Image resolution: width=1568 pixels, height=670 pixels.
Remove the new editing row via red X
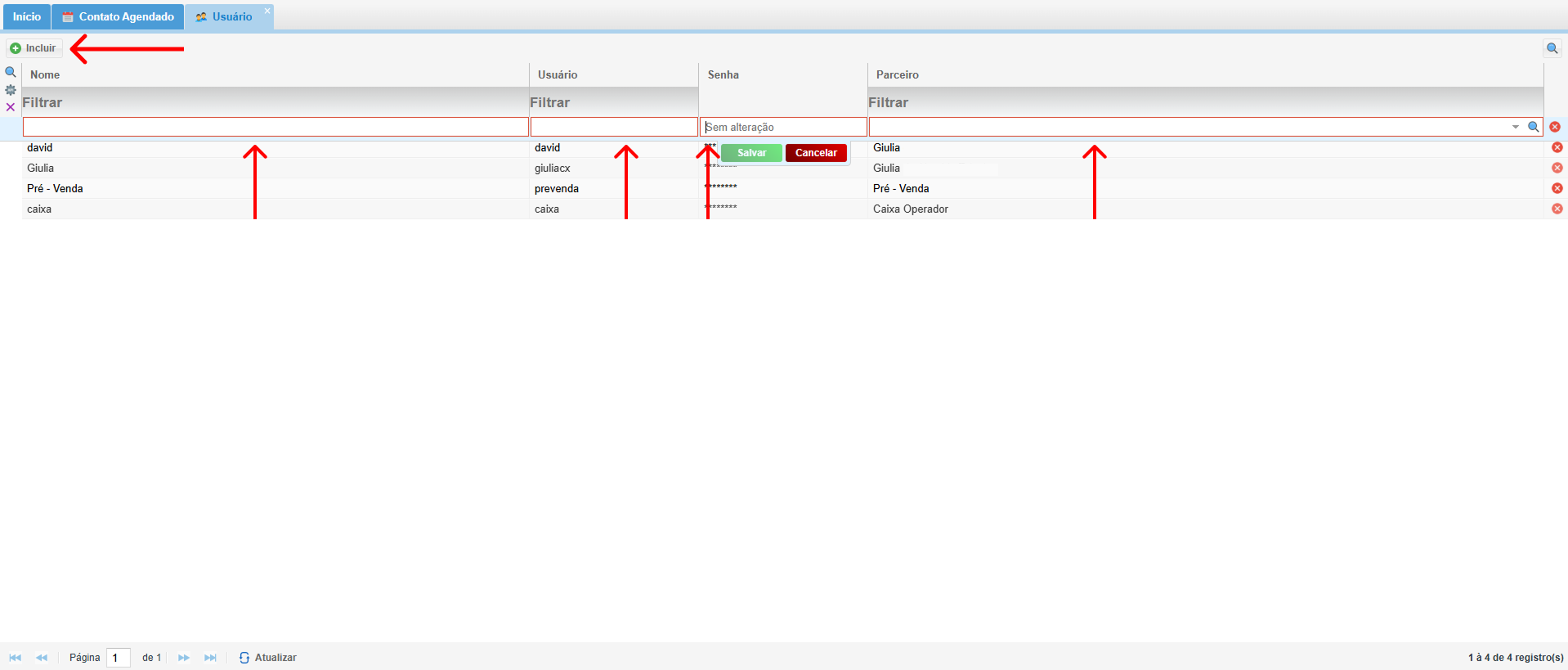(1555, 127)
